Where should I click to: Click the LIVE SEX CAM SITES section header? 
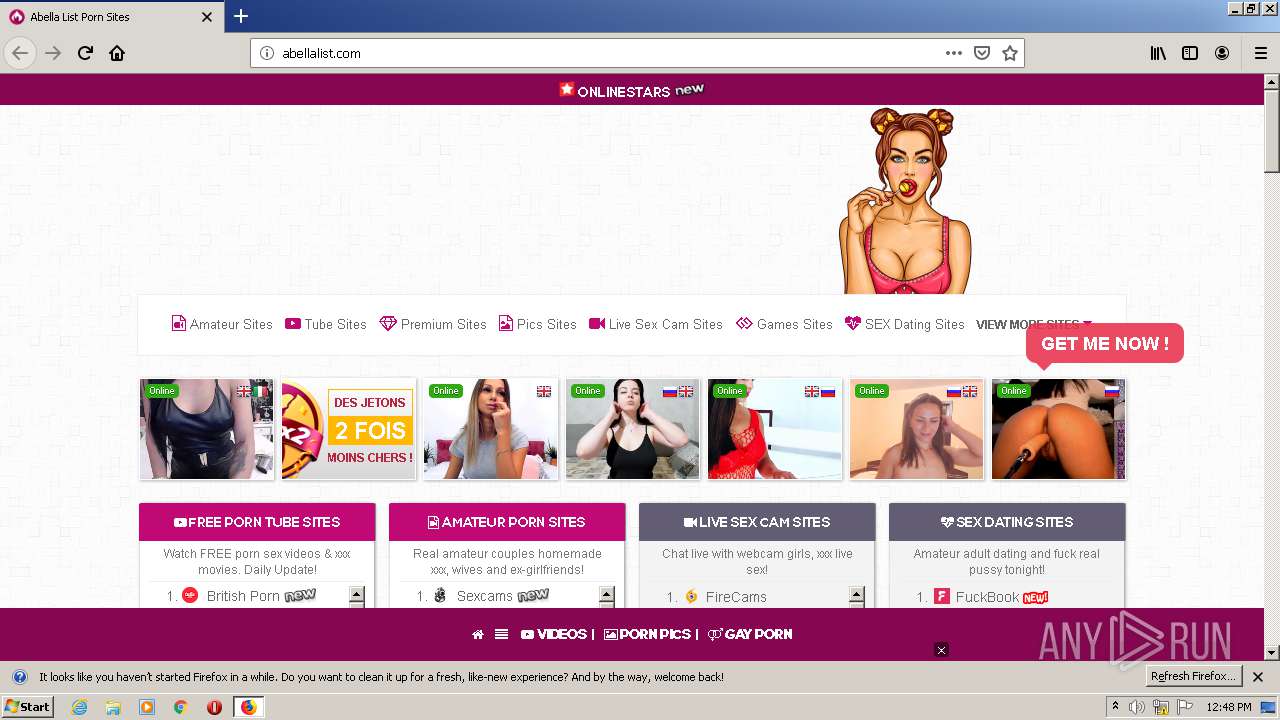click(757, 522)
